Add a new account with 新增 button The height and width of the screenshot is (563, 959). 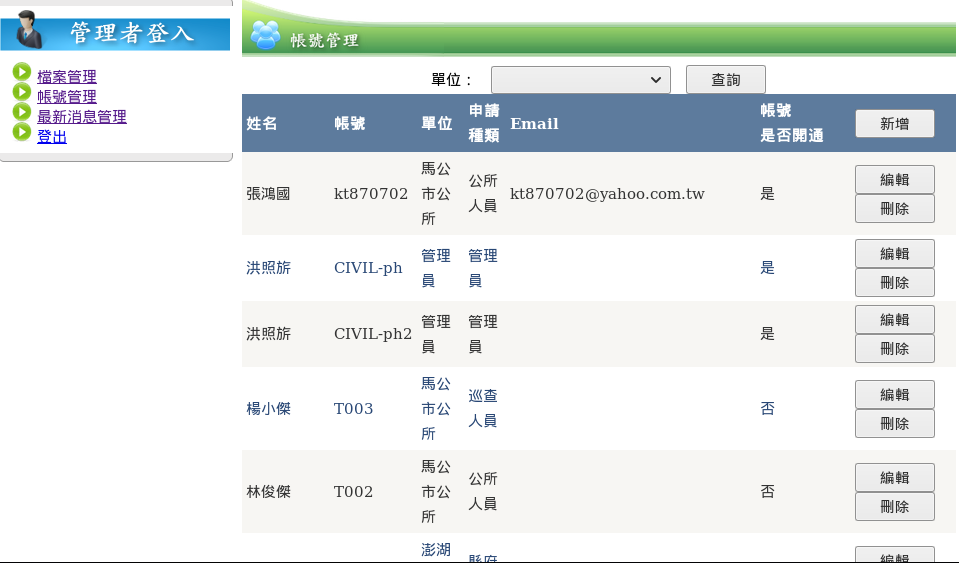(894, 123)
